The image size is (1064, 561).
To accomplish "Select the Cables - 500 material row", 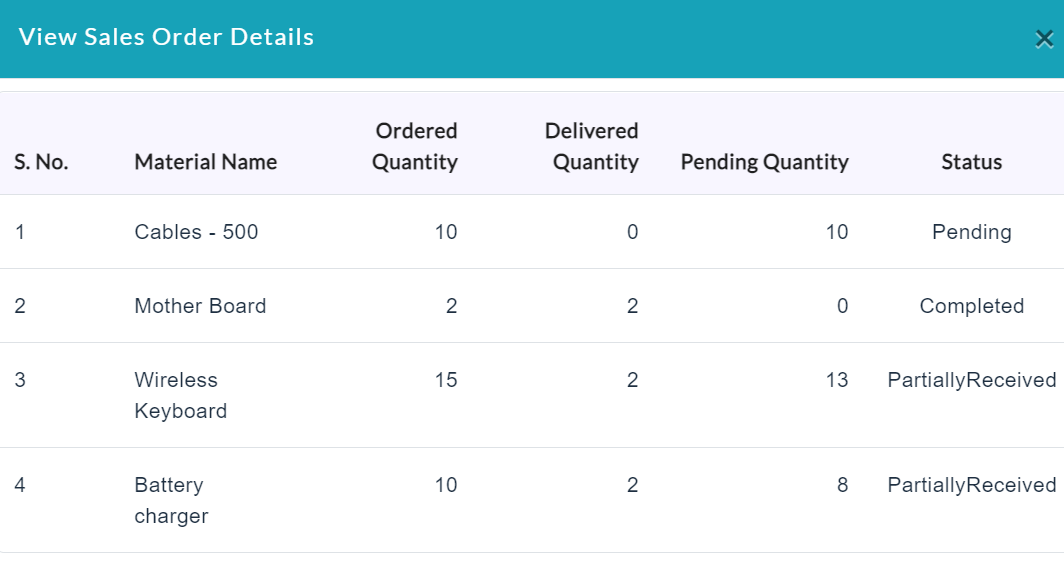I will tap(532, 232).
